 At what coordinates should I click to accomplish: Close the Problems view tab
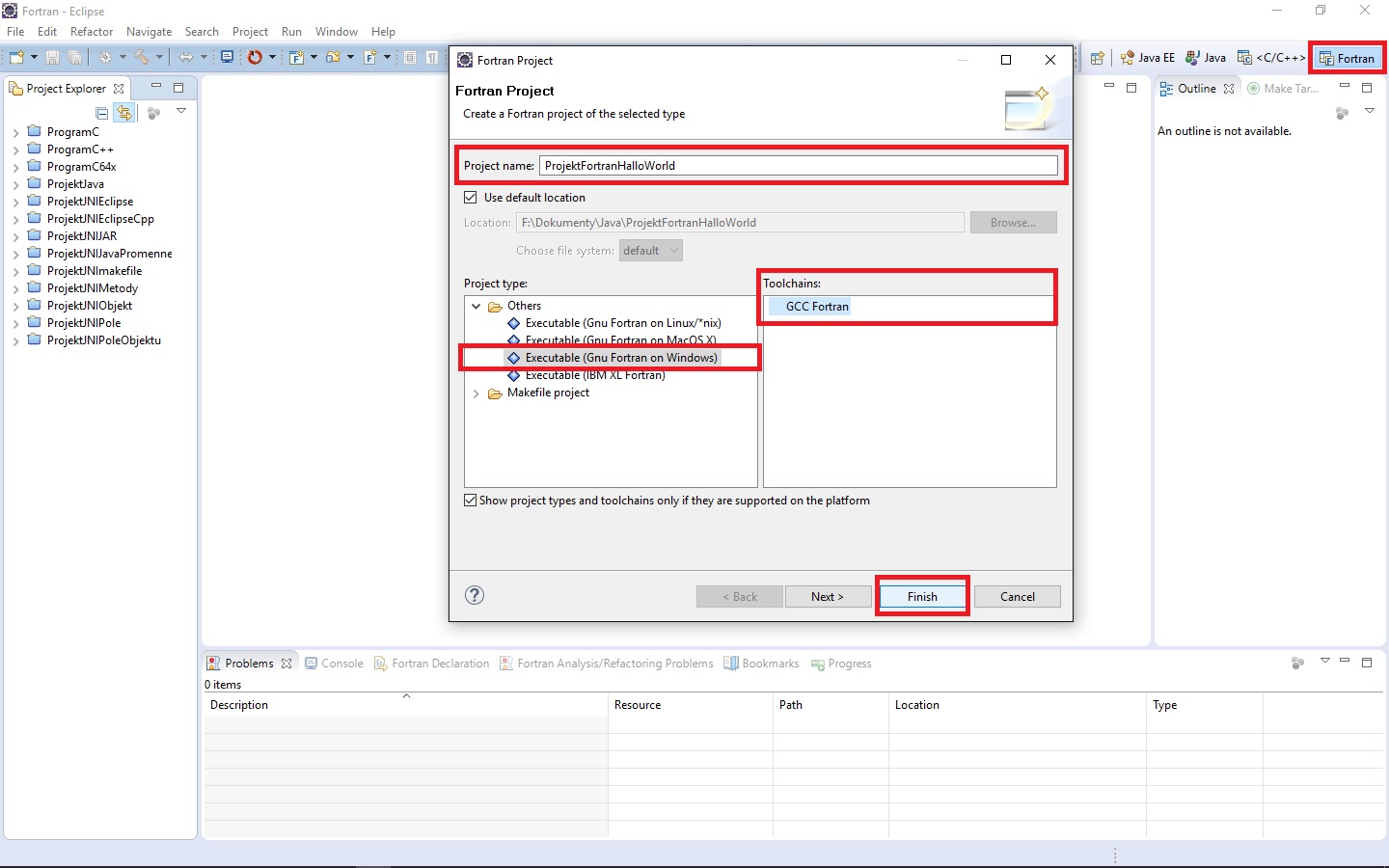[286, 664]
